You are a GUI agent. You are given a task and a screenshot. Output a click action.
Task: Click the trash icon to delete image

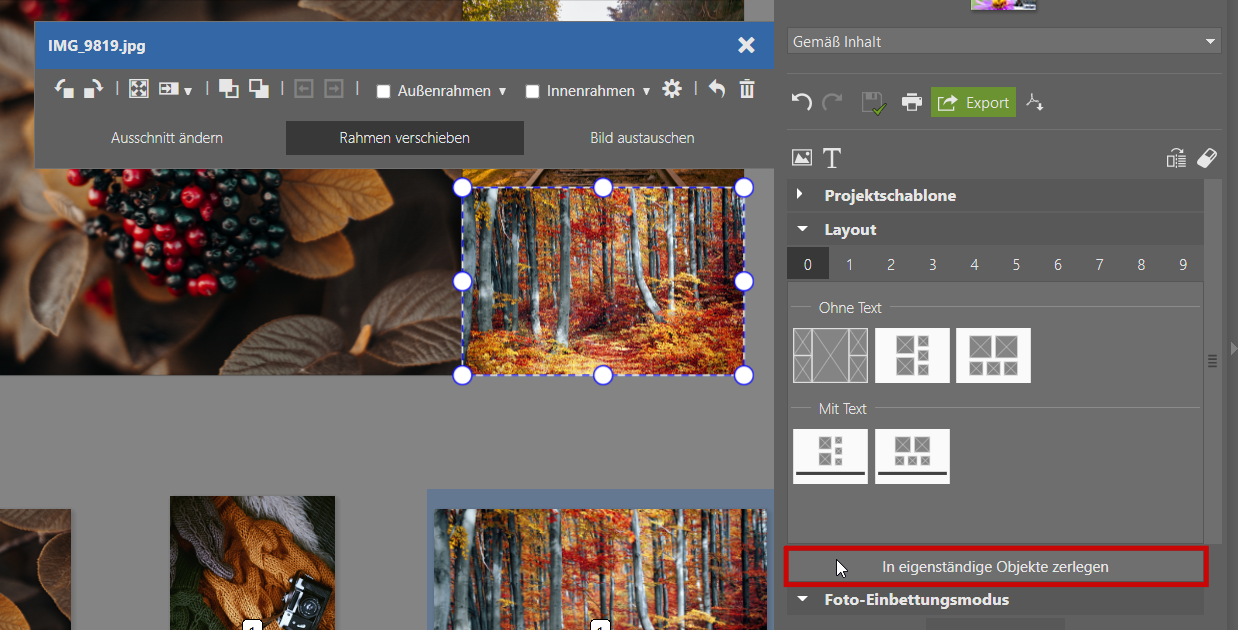747,90
